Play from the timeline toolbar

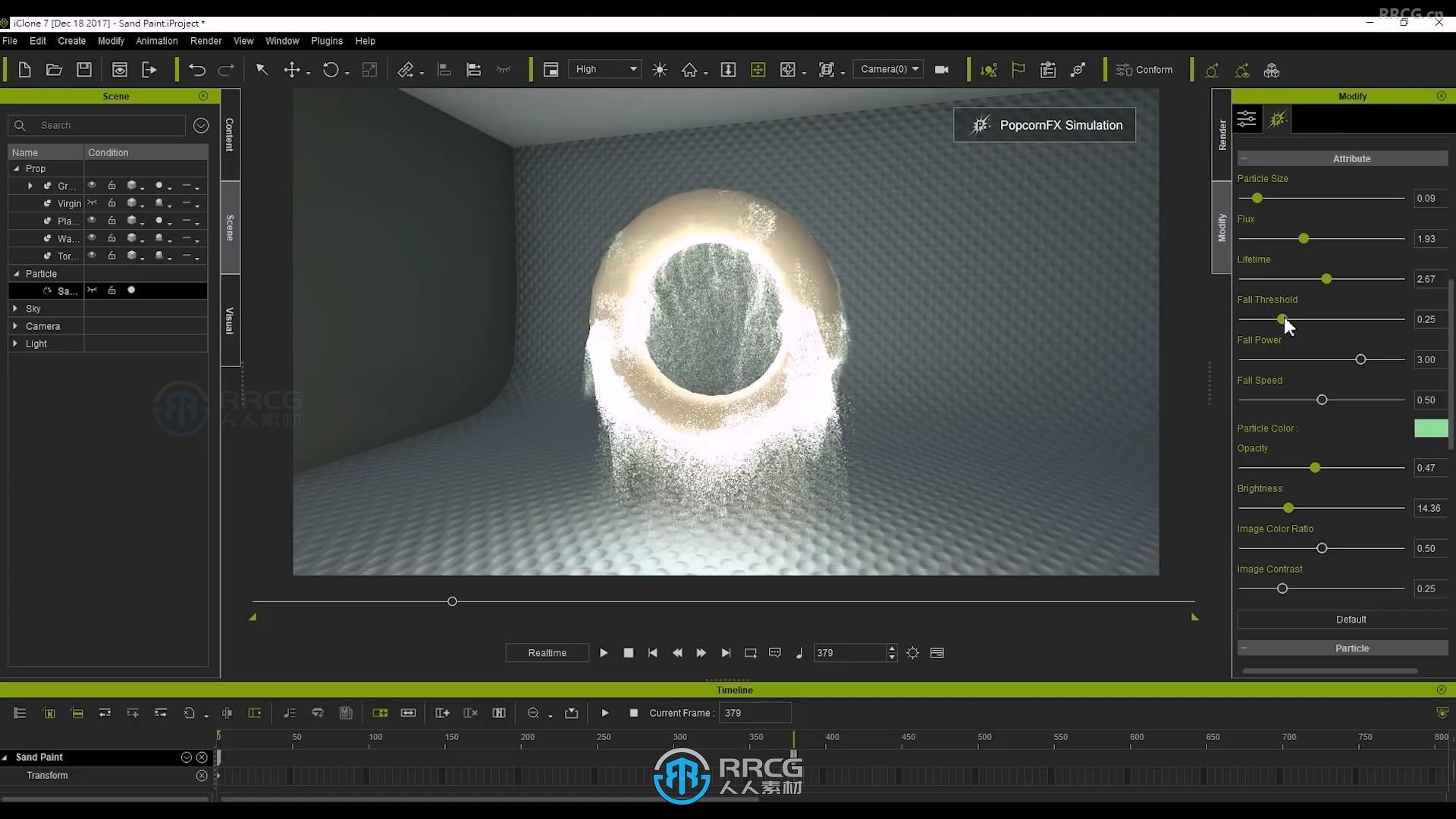tap(605, 713)
